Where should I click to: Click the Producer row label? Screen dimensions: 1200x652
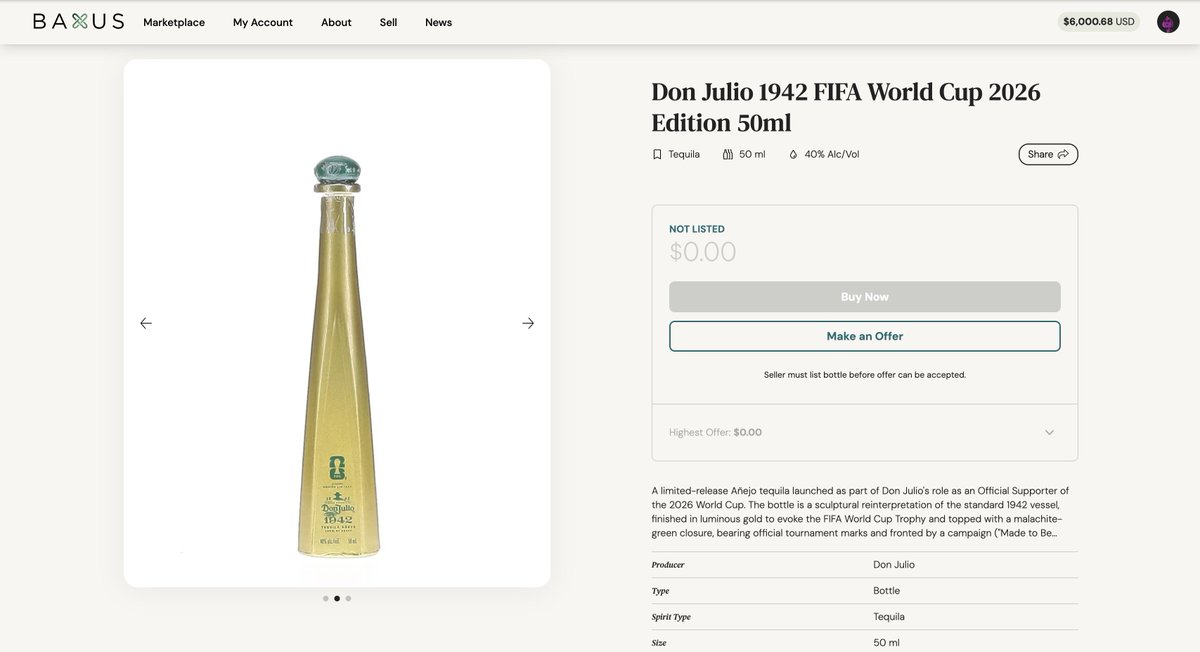click(x=668, y=565)
